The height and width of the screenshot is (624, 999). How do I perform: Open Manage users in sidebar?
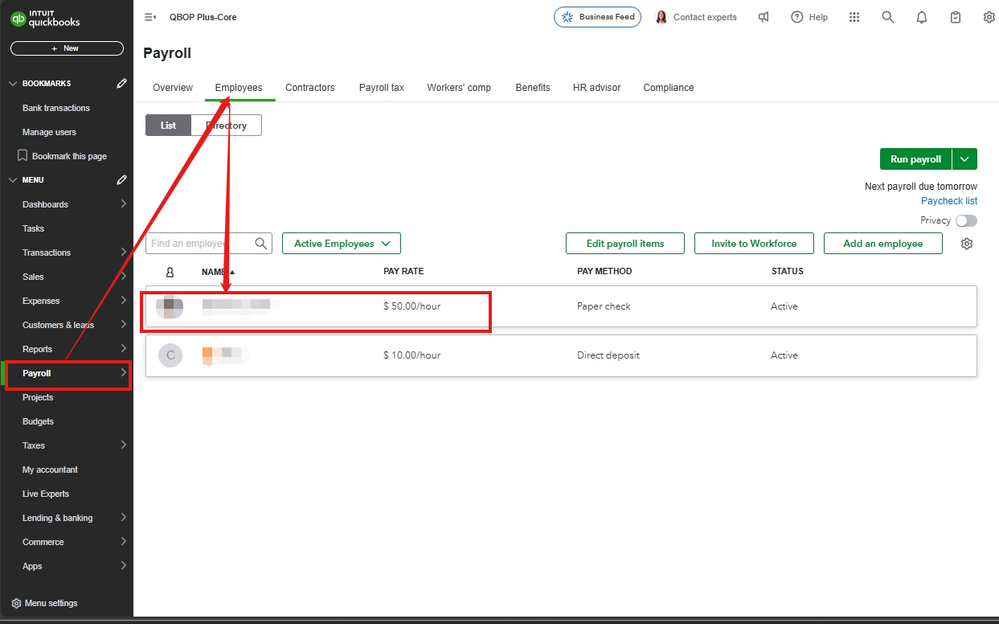pos(49,132)
